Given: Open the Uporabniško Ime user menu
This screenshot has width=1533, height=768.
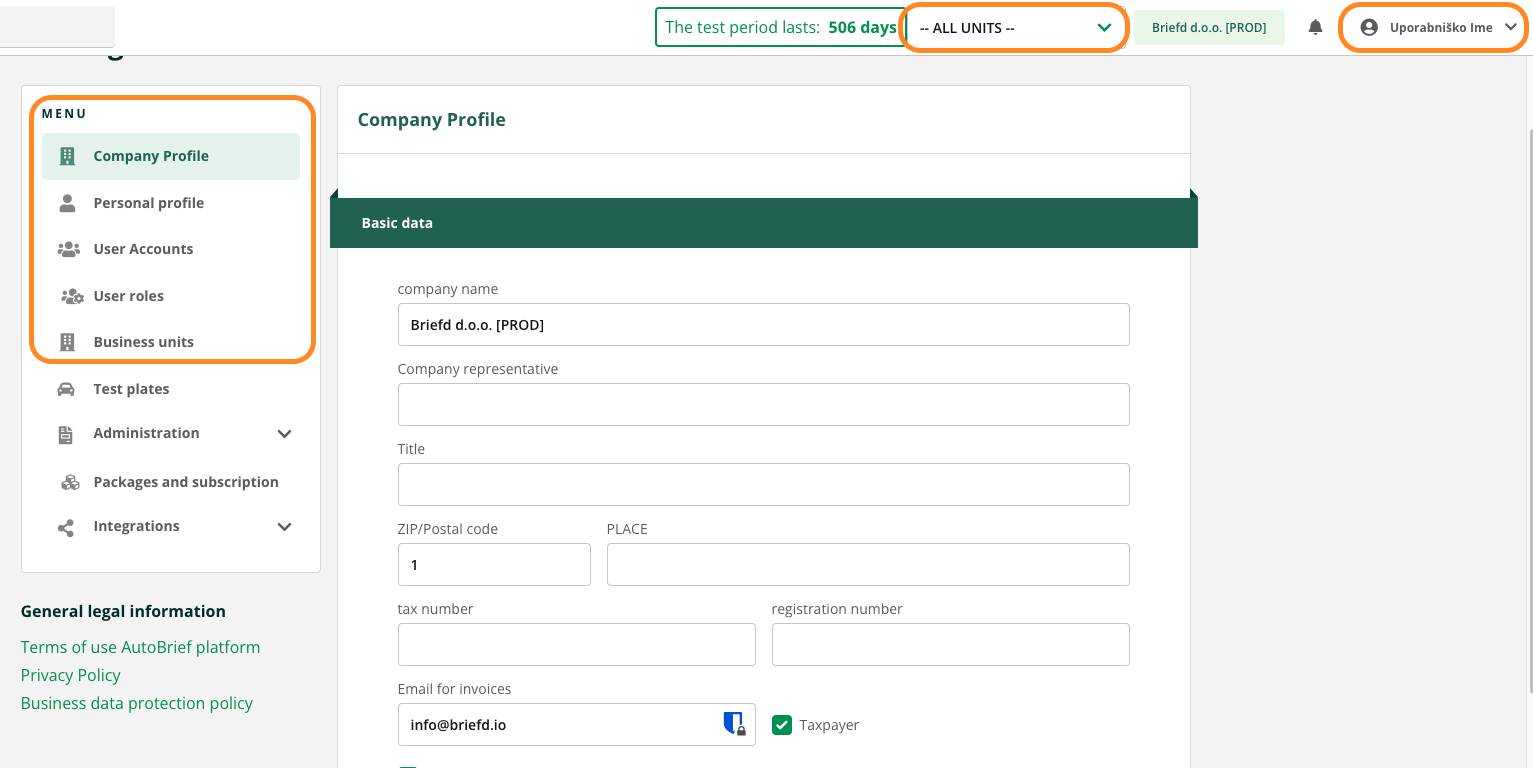Looking at the screenshot, I should click(1440, 28).
